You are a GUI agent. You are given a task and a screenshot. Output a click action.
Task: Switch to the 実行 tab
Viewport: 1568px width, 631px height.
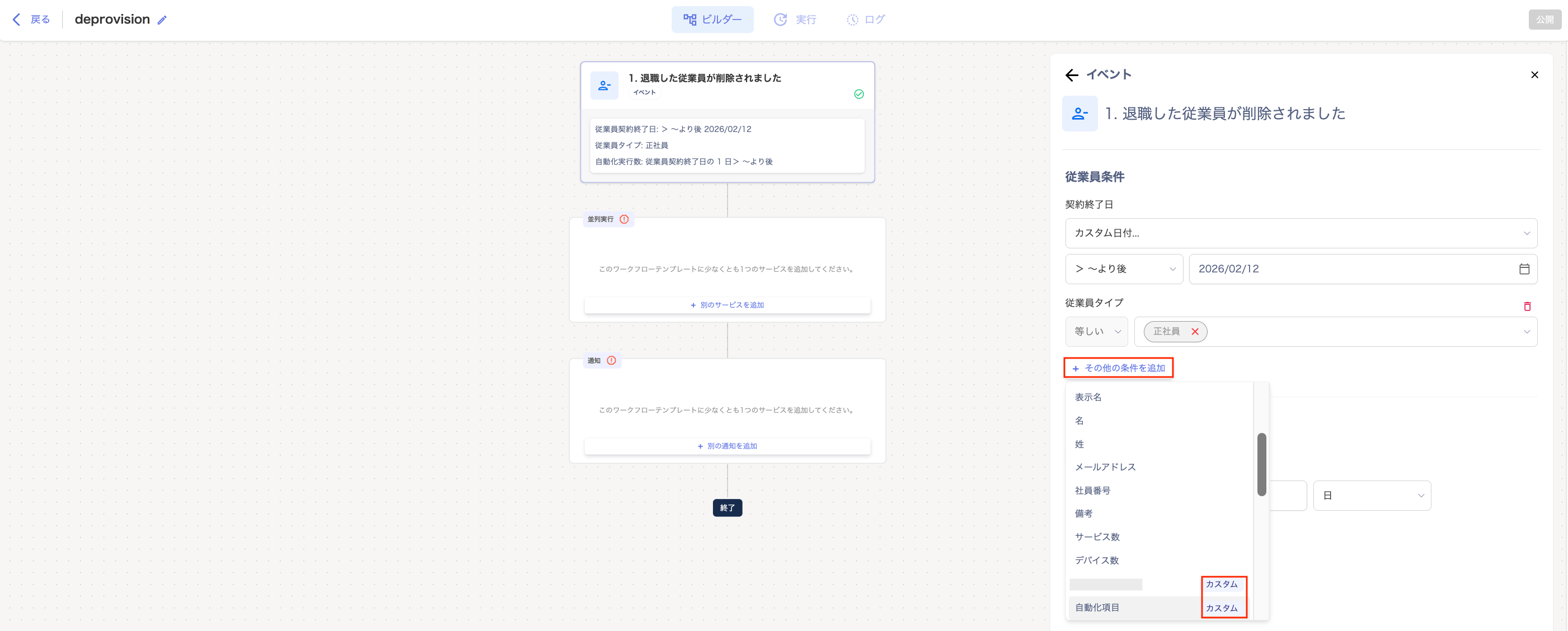795,20
